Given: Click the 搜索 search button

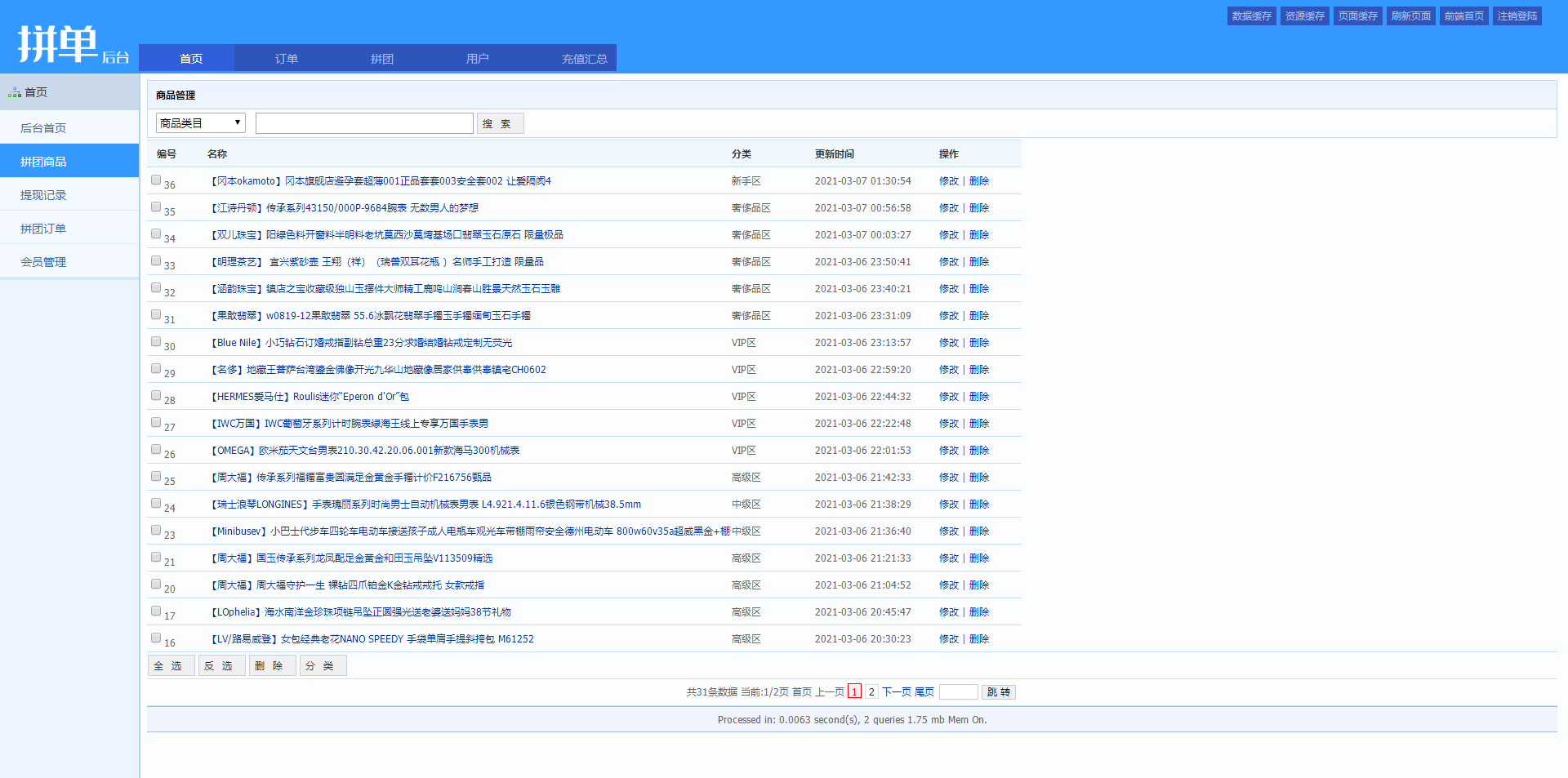Looking at the screenshot, I should pos(500,122).
